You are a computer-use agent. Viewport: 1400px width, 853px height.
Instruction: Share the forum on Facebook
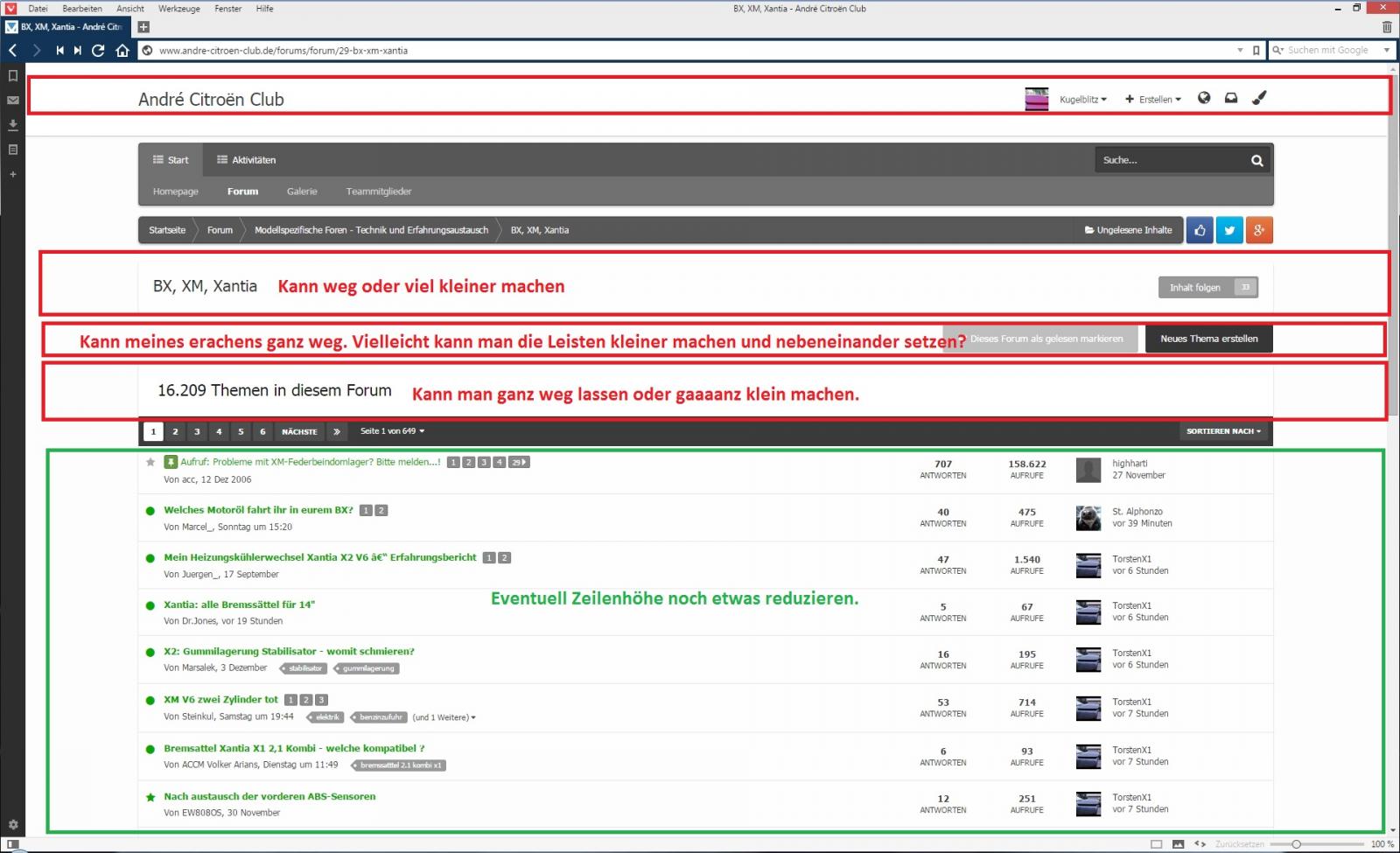click(1200, 230)
